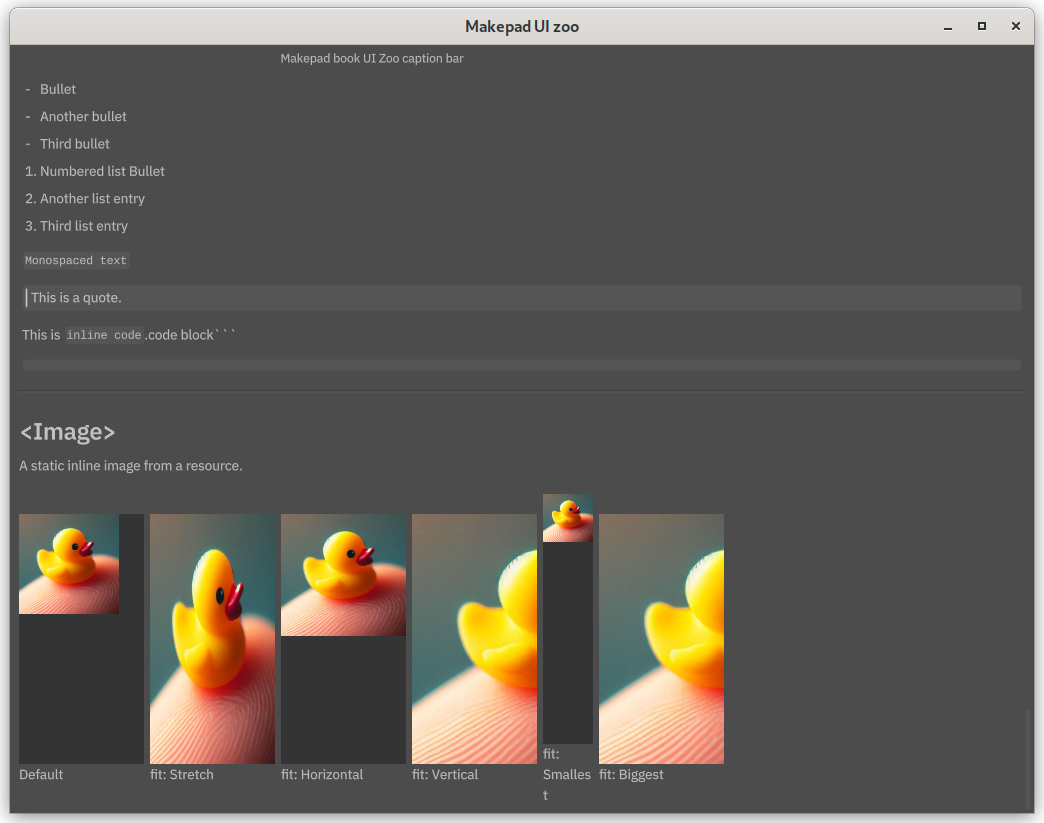Click the minimize icon in the title bar
This screenshot has width=1044, height=823.
[947, 26]
